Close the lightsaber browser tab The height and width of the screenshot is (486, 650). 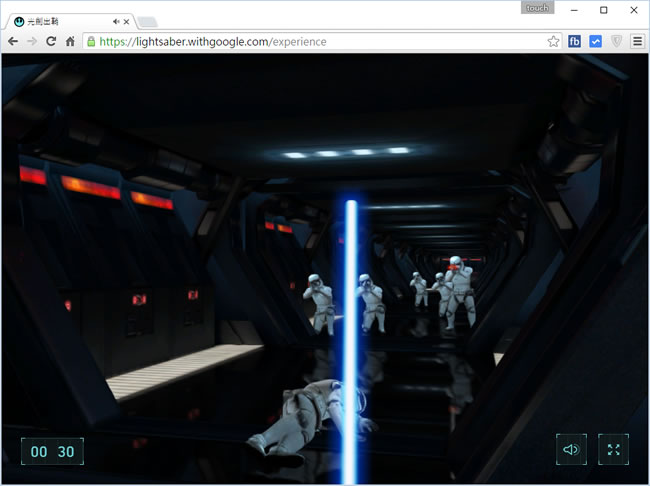126,22
